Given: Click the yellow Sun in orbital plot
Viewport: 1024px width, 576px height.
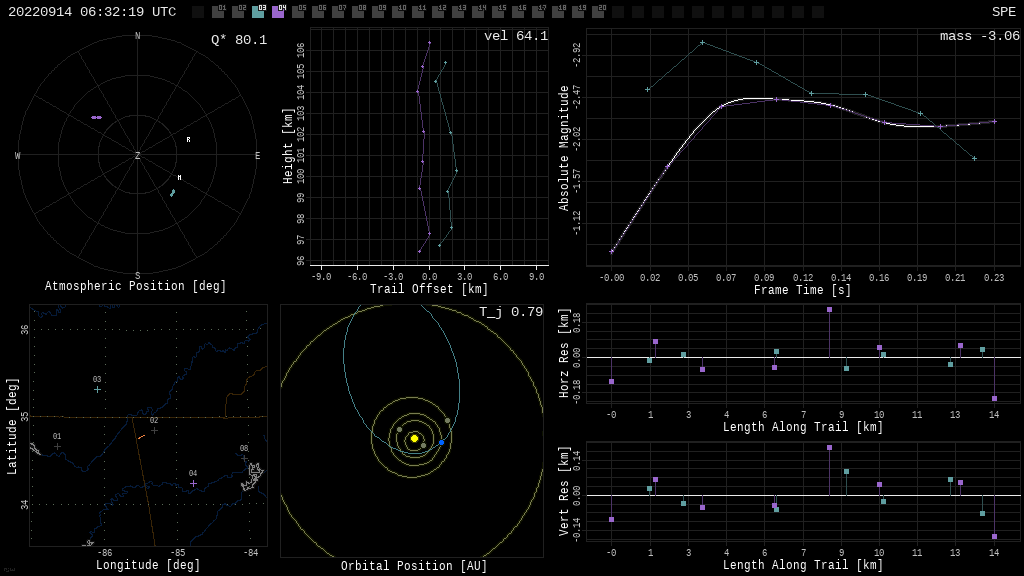Looking at the screenshot, I should pos(414,438).
